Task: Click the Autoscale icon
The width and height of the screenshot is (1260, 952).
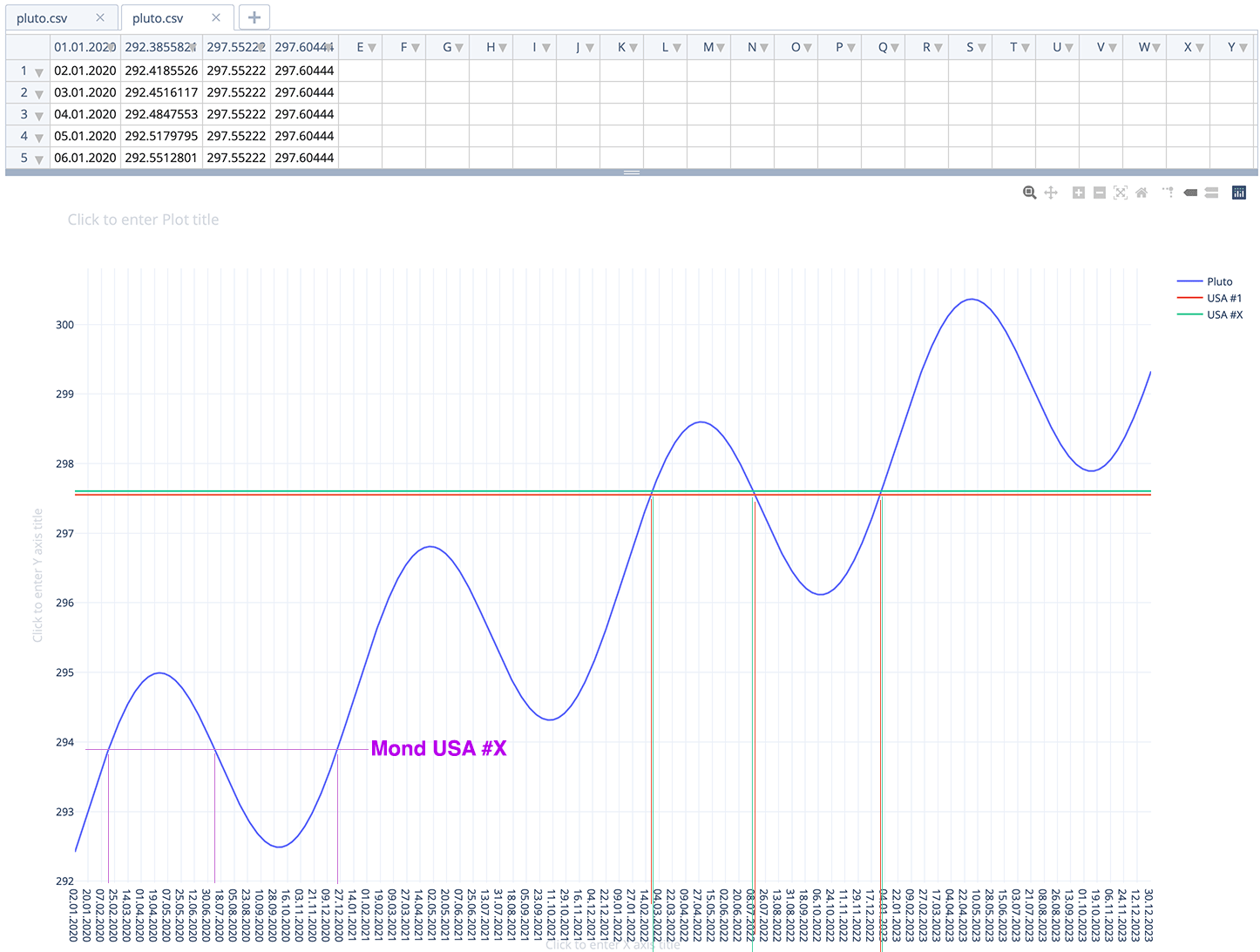Action: pyautogui.click(x=1121, y=192)
